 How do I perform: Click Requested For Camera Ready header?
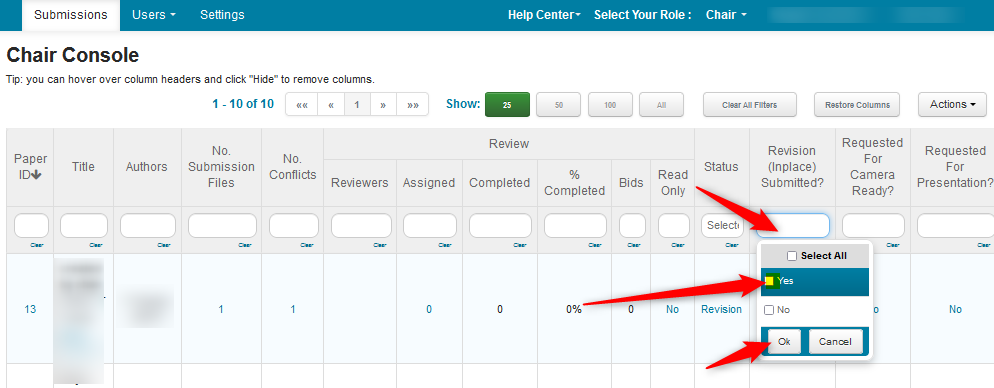click(872, 167)
